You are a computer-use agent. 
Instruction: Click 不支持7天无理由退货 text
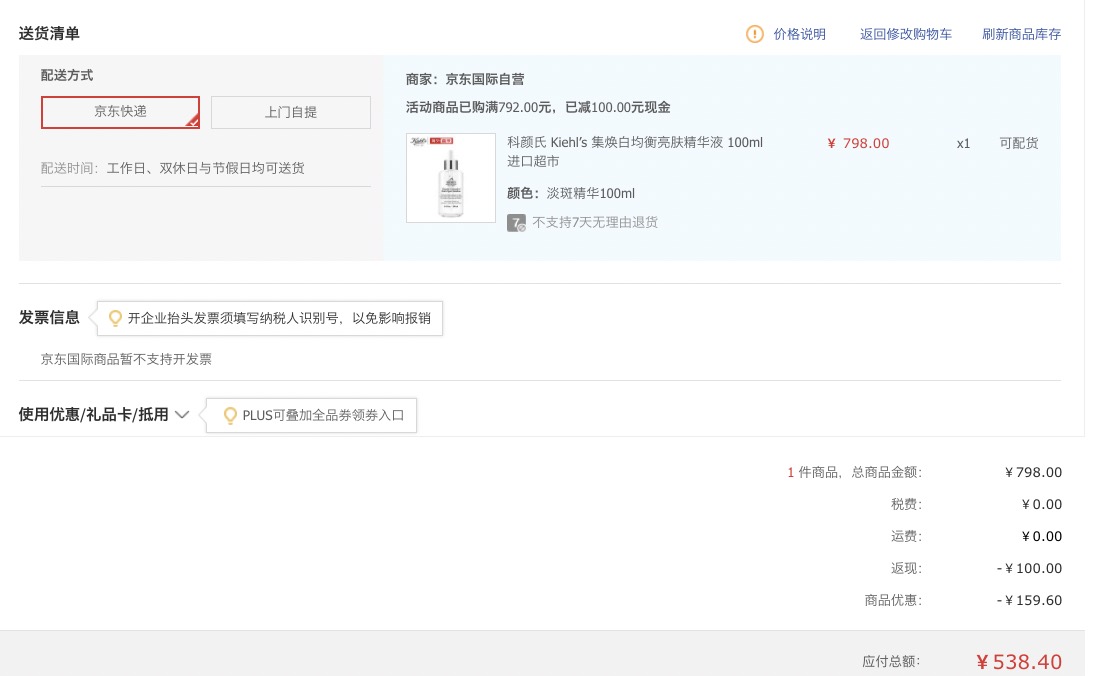point(594,222)
